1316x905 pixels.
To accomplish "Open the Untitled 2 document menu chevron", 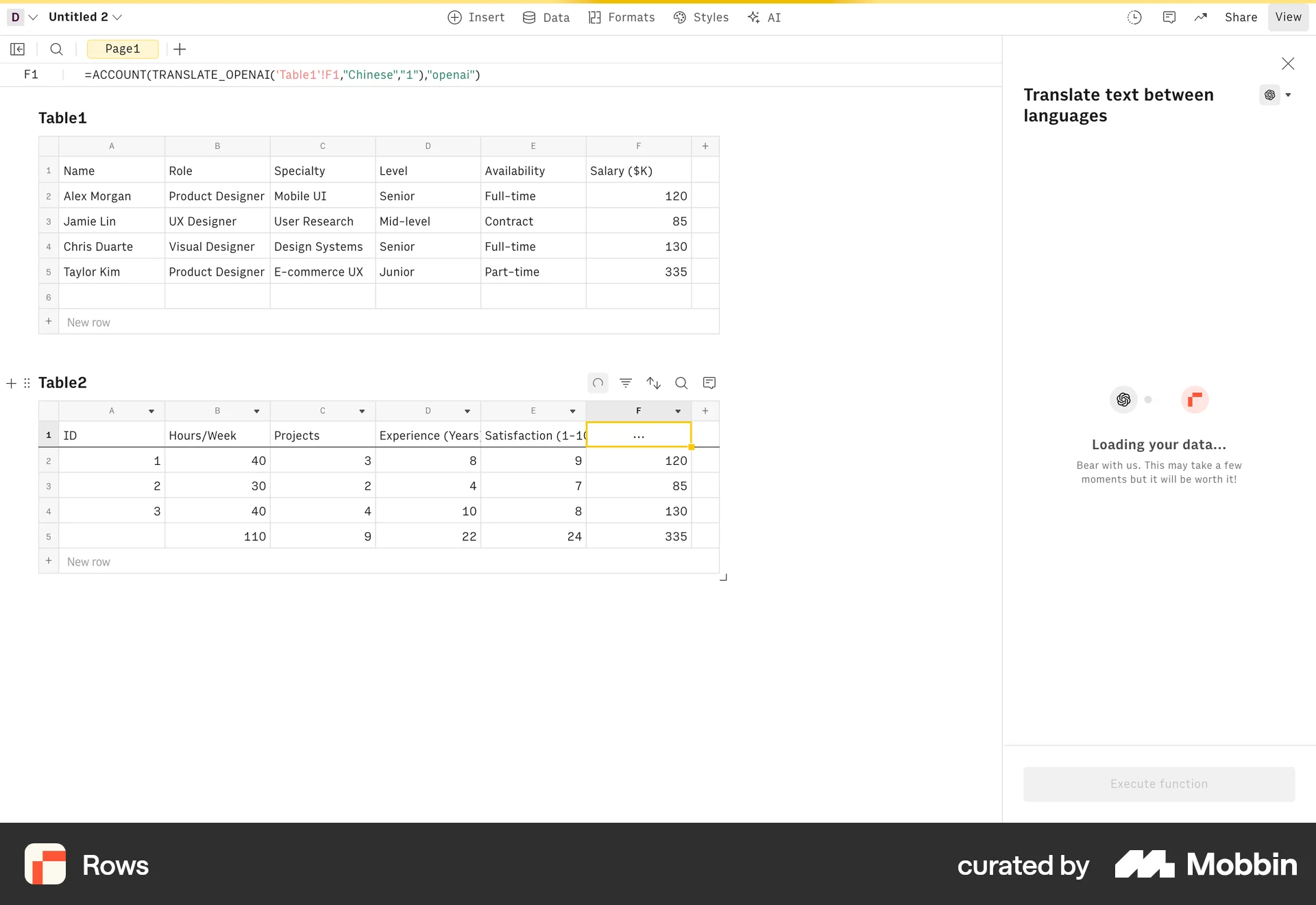I will click(x=118, y=16).
